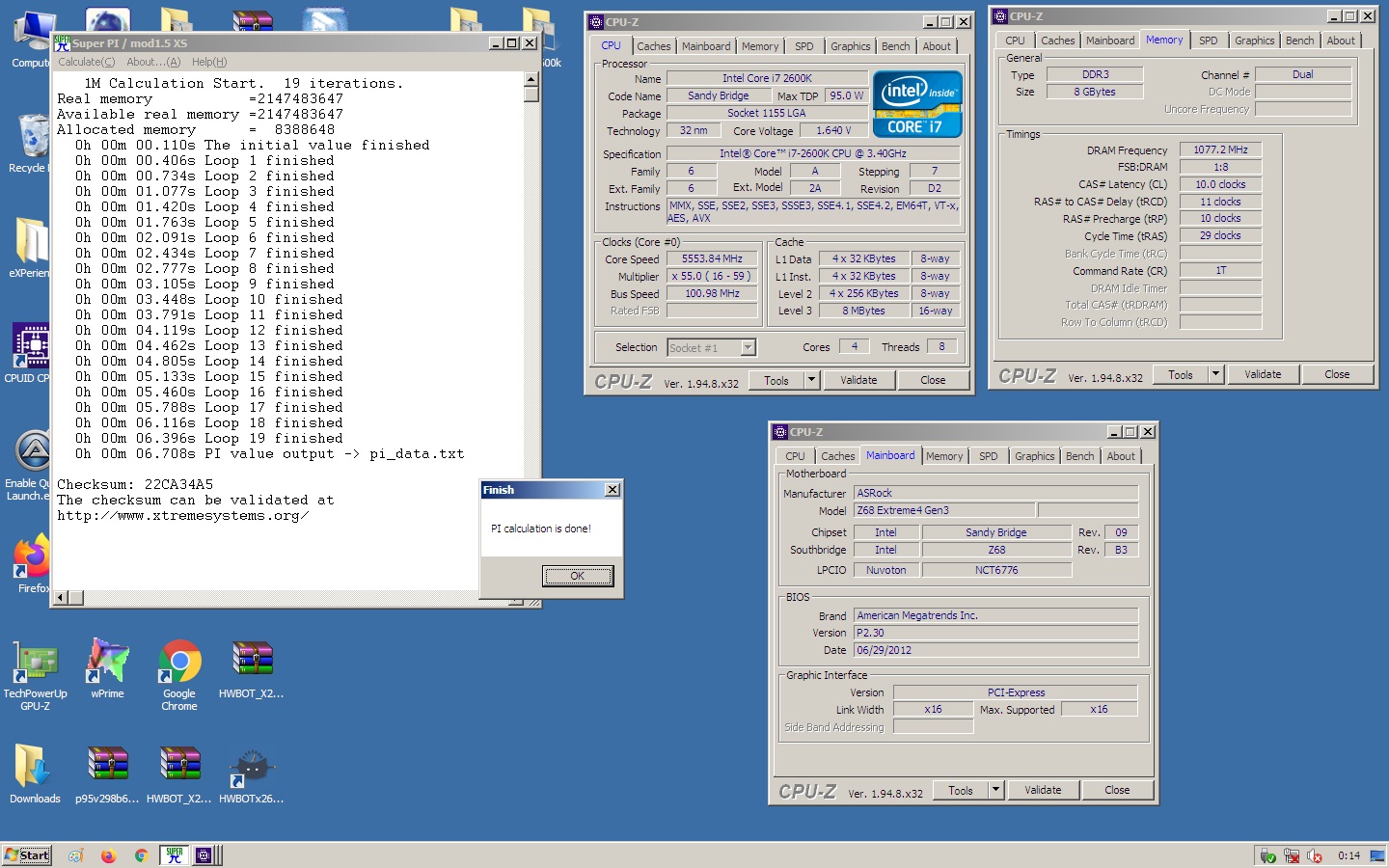Screen dimensions: 1389x868
Task: Click the volume muted tray icon
Action: pos(1315,856)
